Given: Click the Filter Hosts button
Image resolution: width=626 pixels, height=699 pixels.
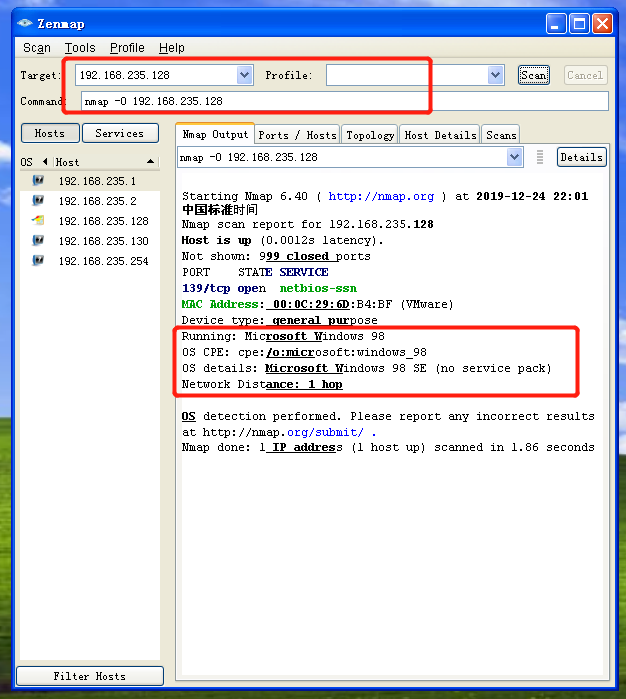Looking at the screenshot, I should click(90, 676).
